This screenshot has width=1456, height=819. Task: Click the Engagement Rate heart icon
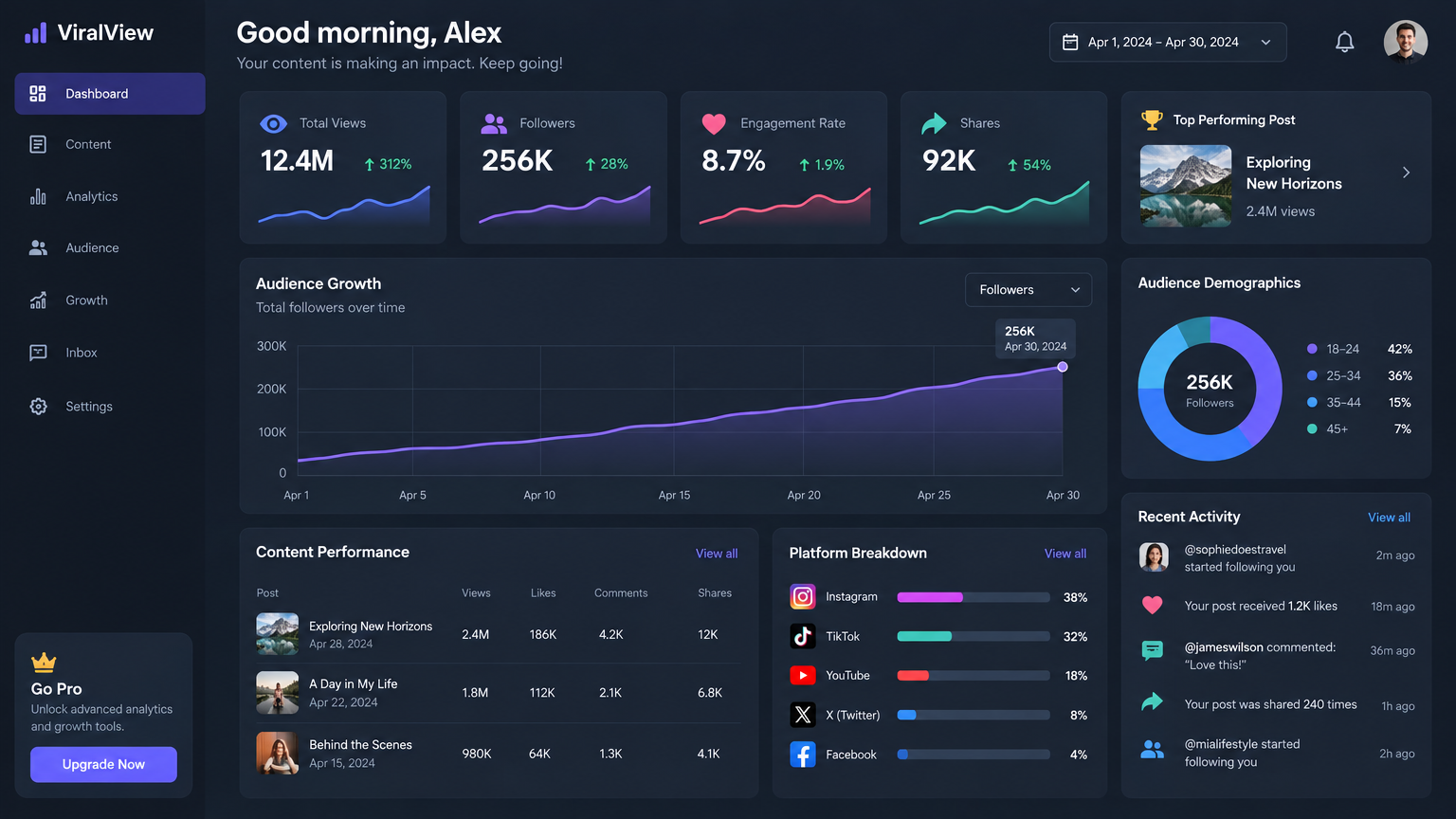tap(714, 123)
